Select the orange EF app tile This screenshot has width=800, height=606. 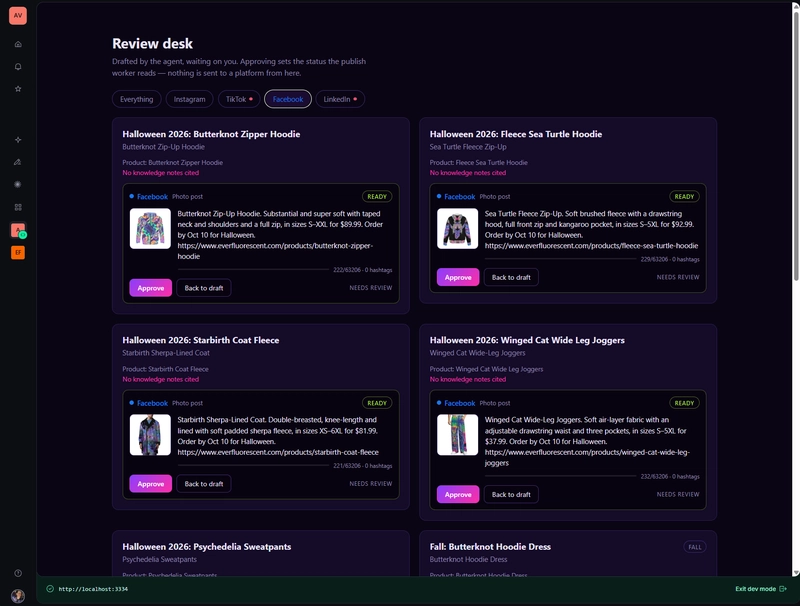18,252
